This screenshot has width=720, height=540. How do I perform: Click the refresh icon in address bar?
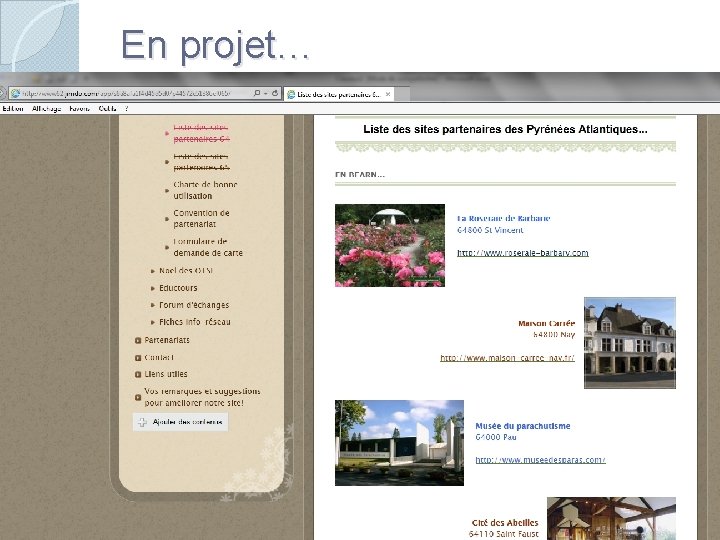coord(275,93)
